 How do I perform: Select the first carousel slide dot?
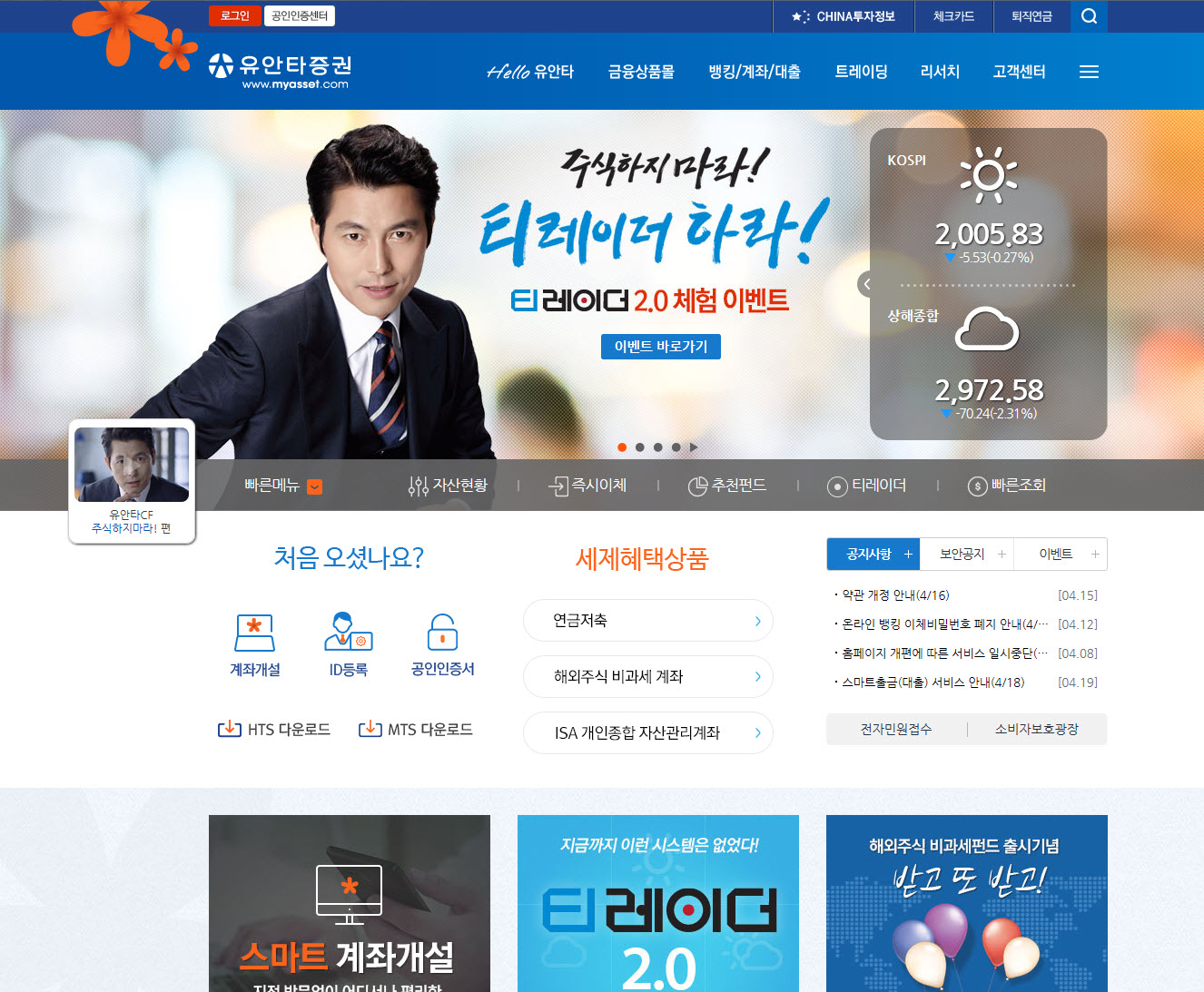(622, 447)
